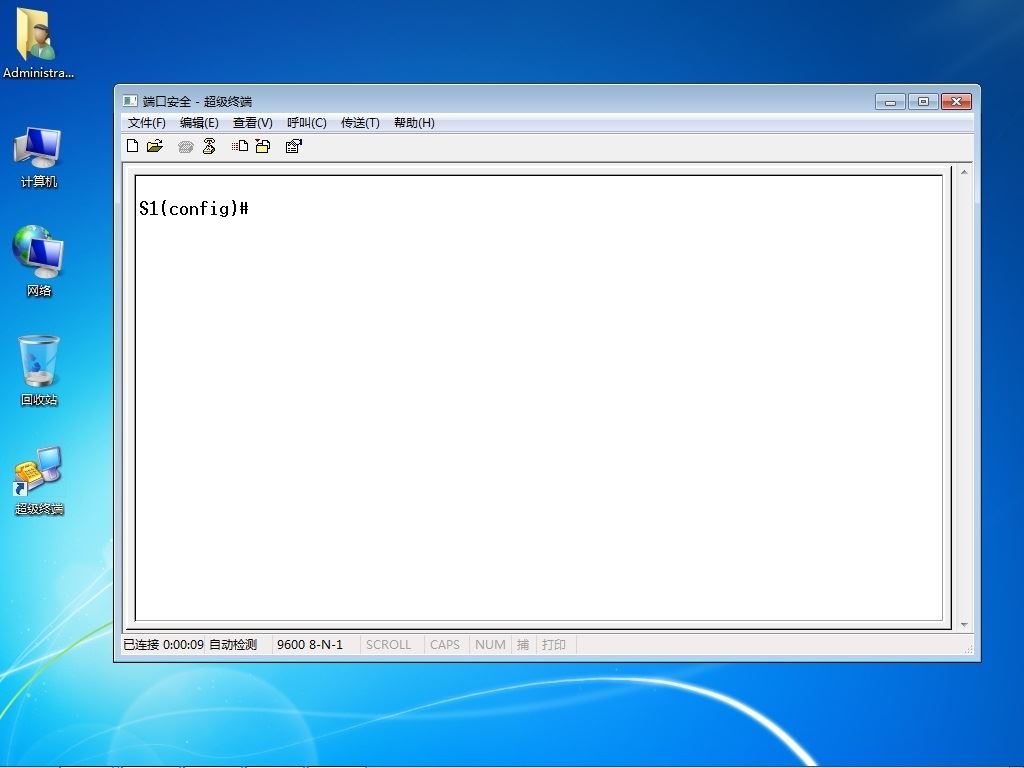Click the Receive file toolbar icon
Screen dimensions: 1024x768
pyautogui.click(x=263, y=146)
